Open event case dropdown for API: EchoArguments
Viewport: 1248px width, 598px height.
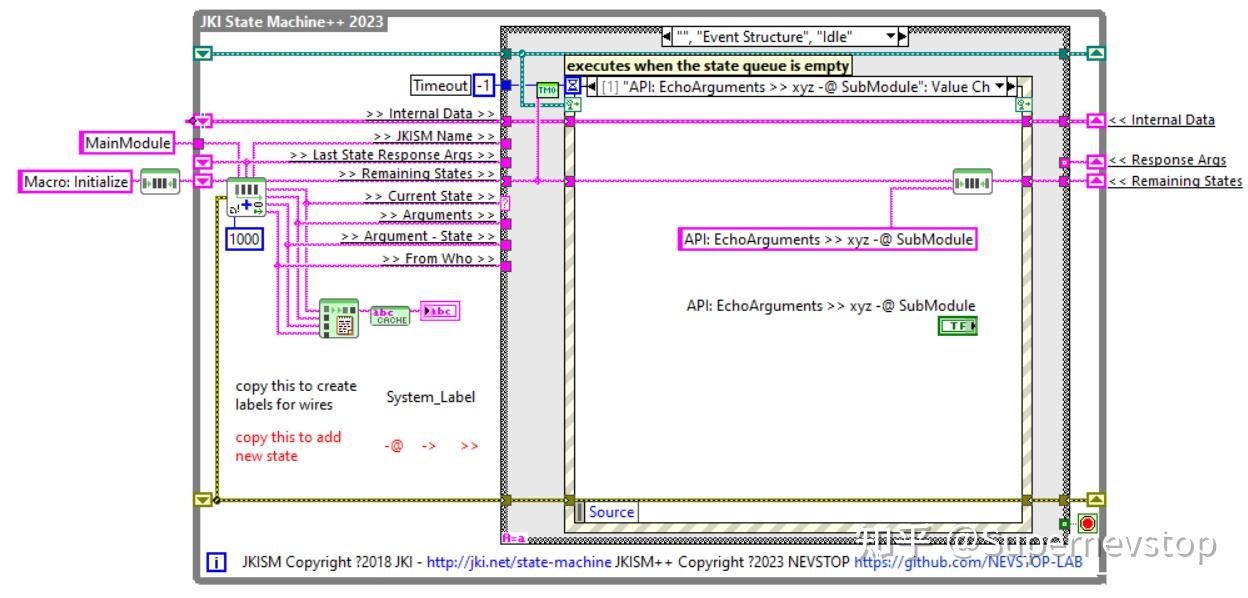pos(999,87)
